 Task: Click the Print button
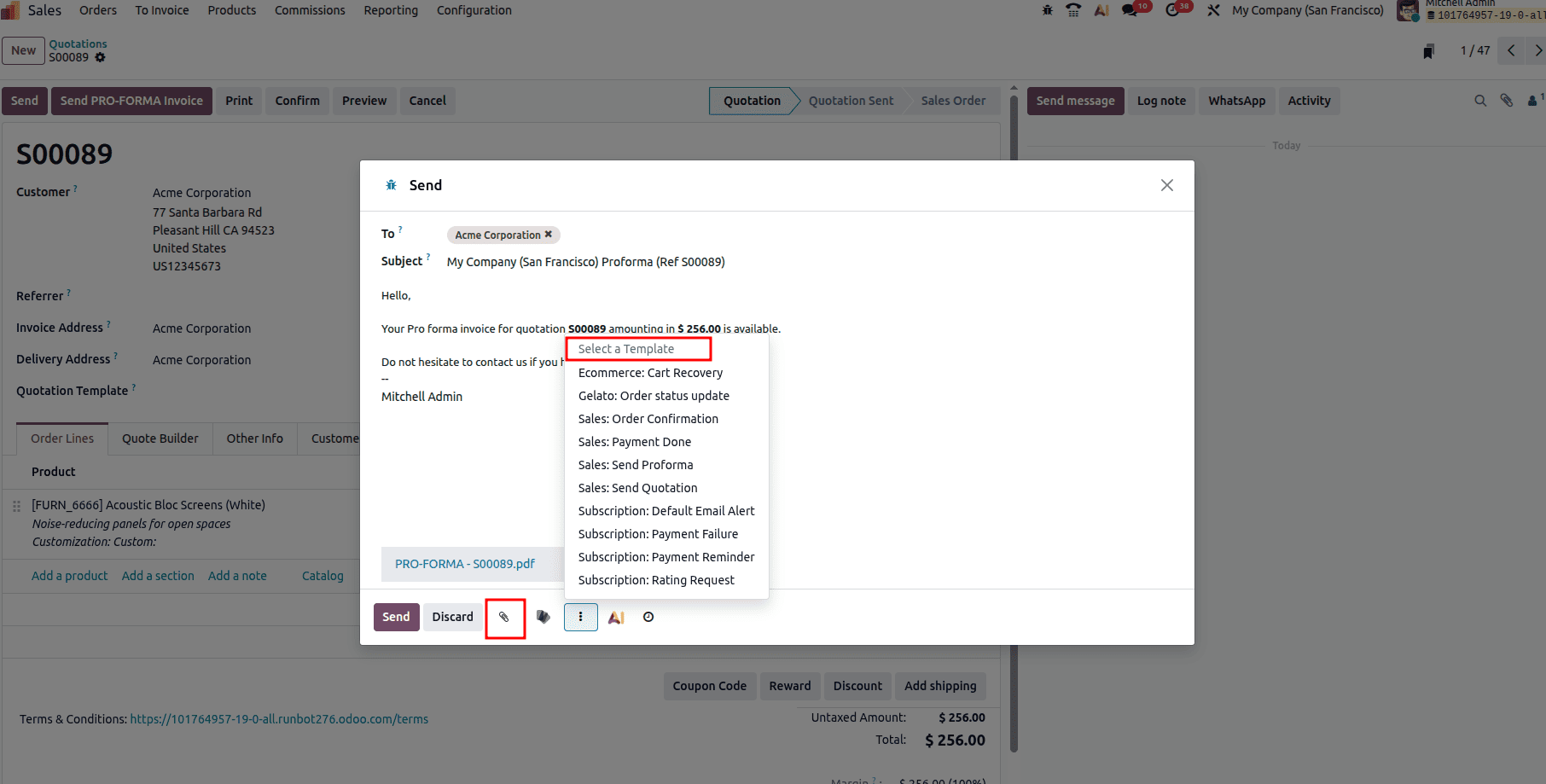point(239,101)
